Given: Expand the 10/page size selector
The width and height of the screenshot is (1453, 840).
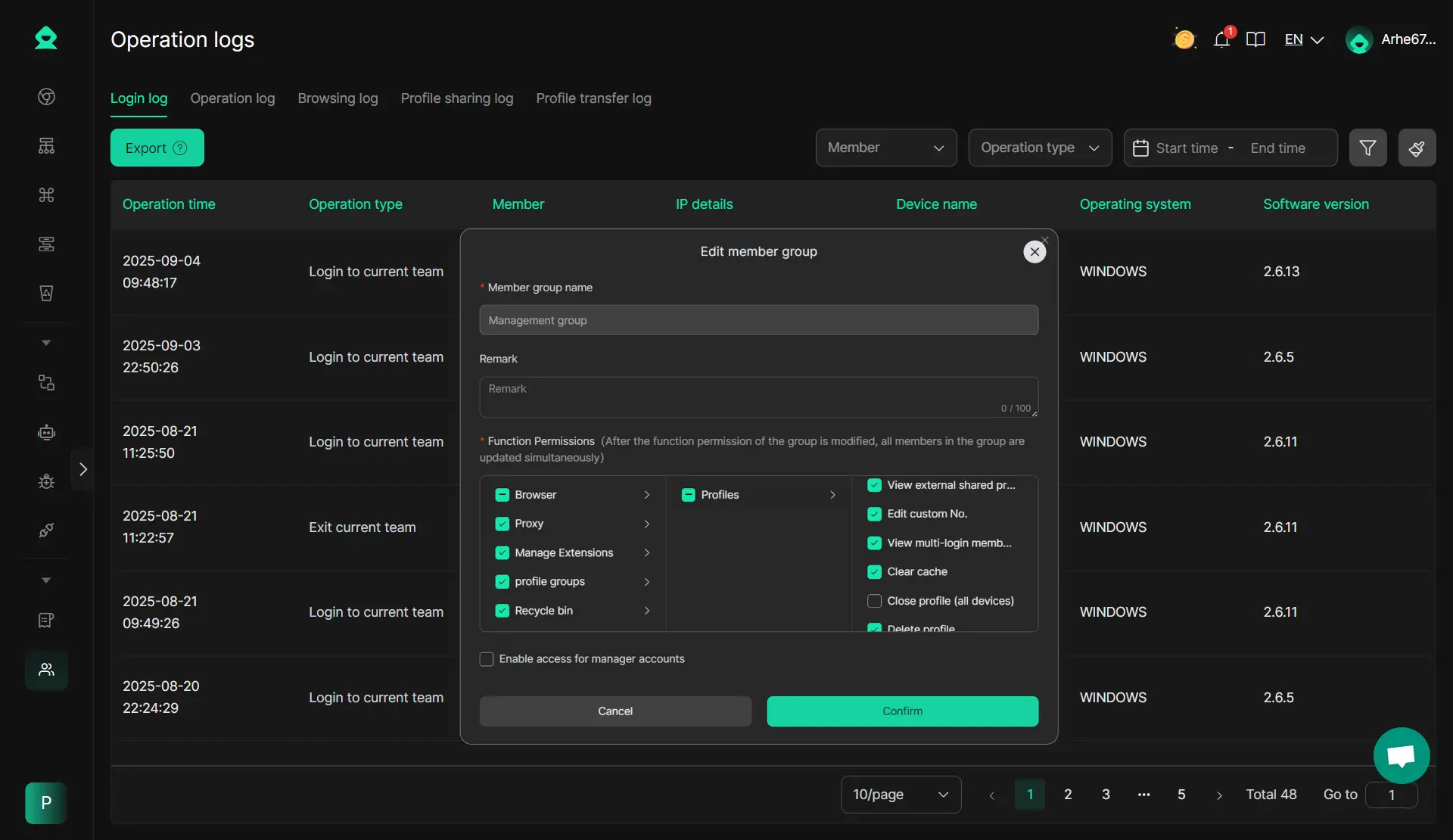Looking at the screenshot, I should pos(901,795).
